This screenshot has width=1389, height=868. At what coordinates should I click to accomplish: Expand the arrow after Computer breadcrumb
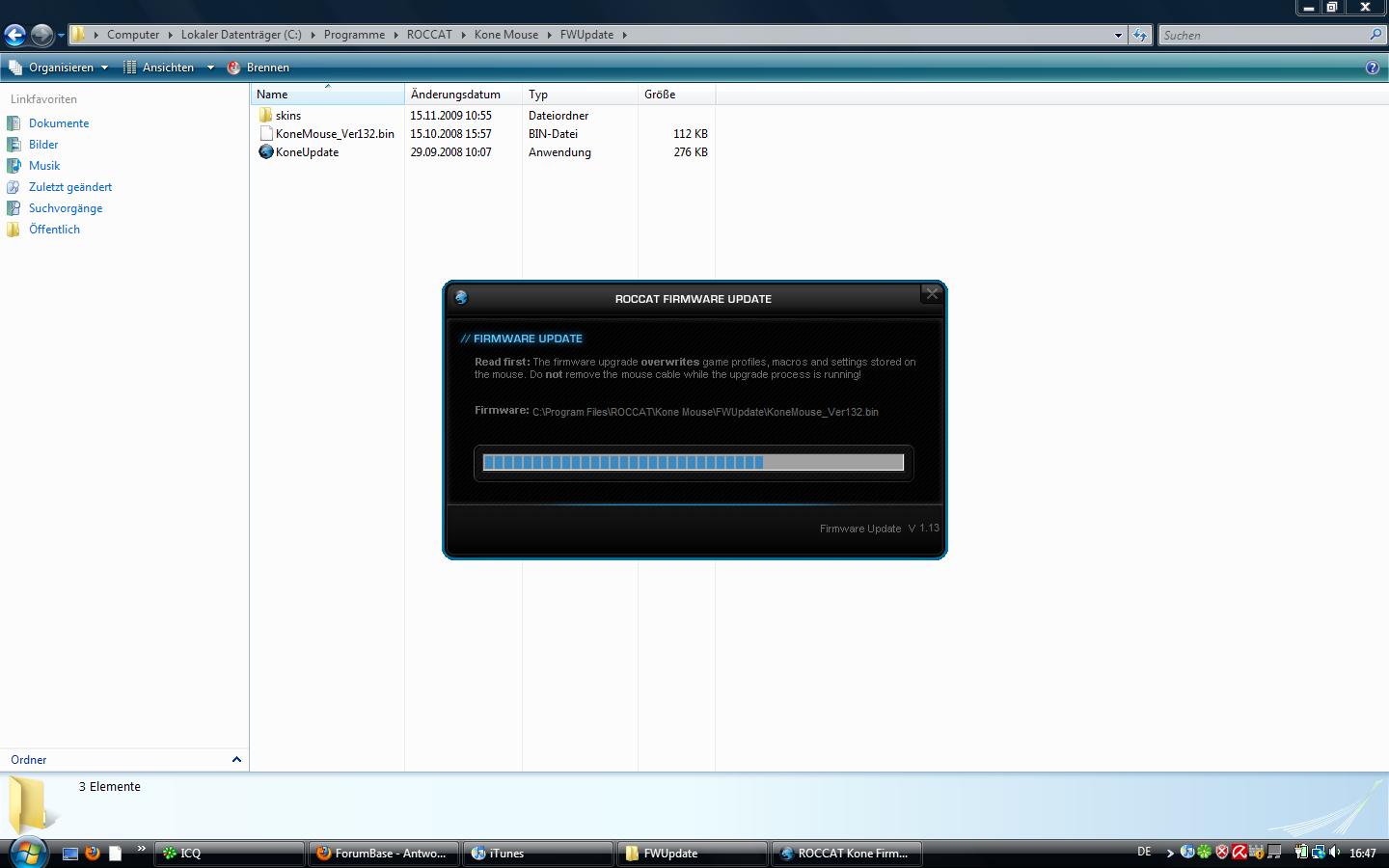coord(171,35)
